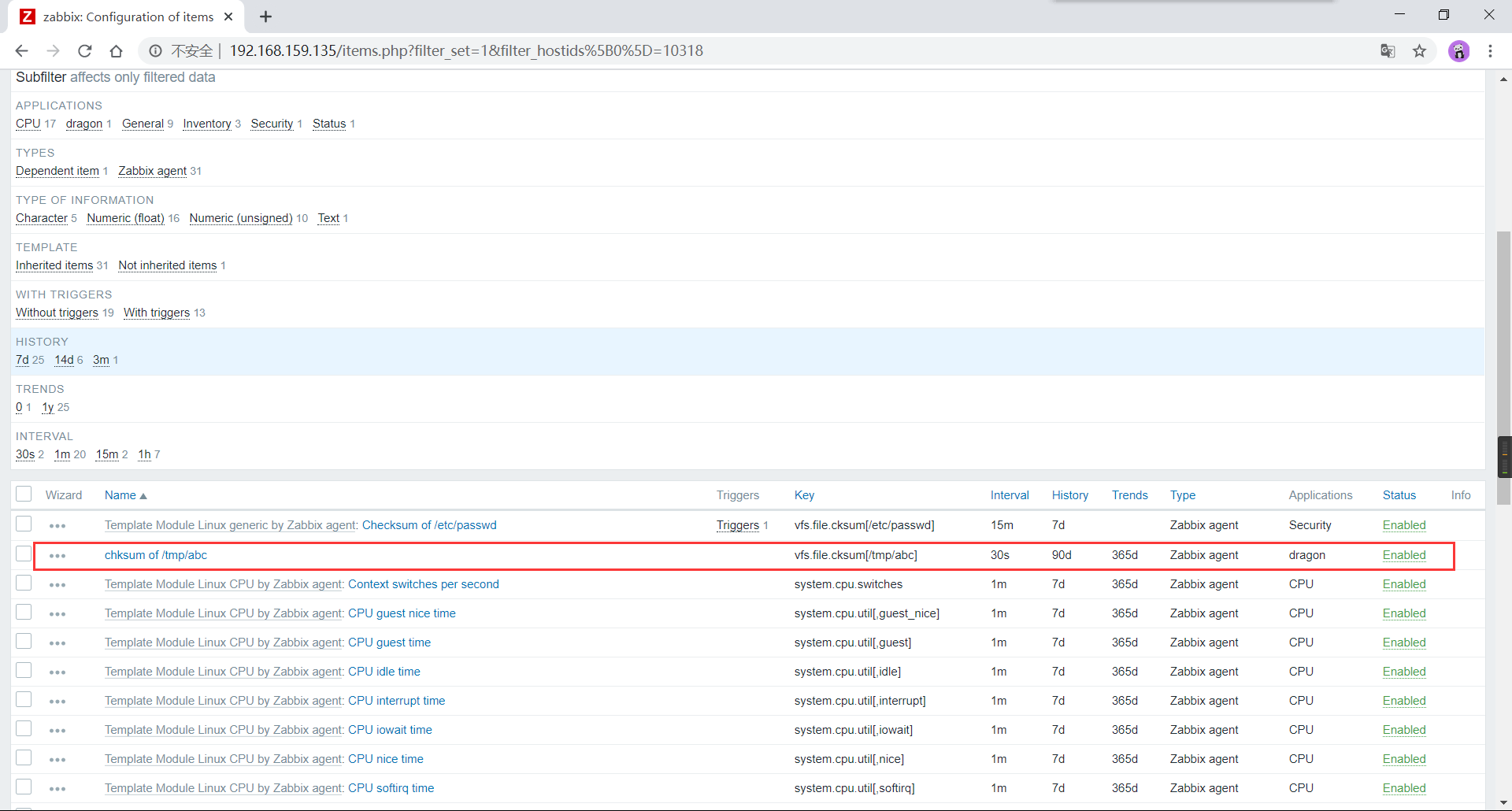Check the CPU iowait time row
This screenshot has width=1512, height=811.
click(x=24, y=728)
